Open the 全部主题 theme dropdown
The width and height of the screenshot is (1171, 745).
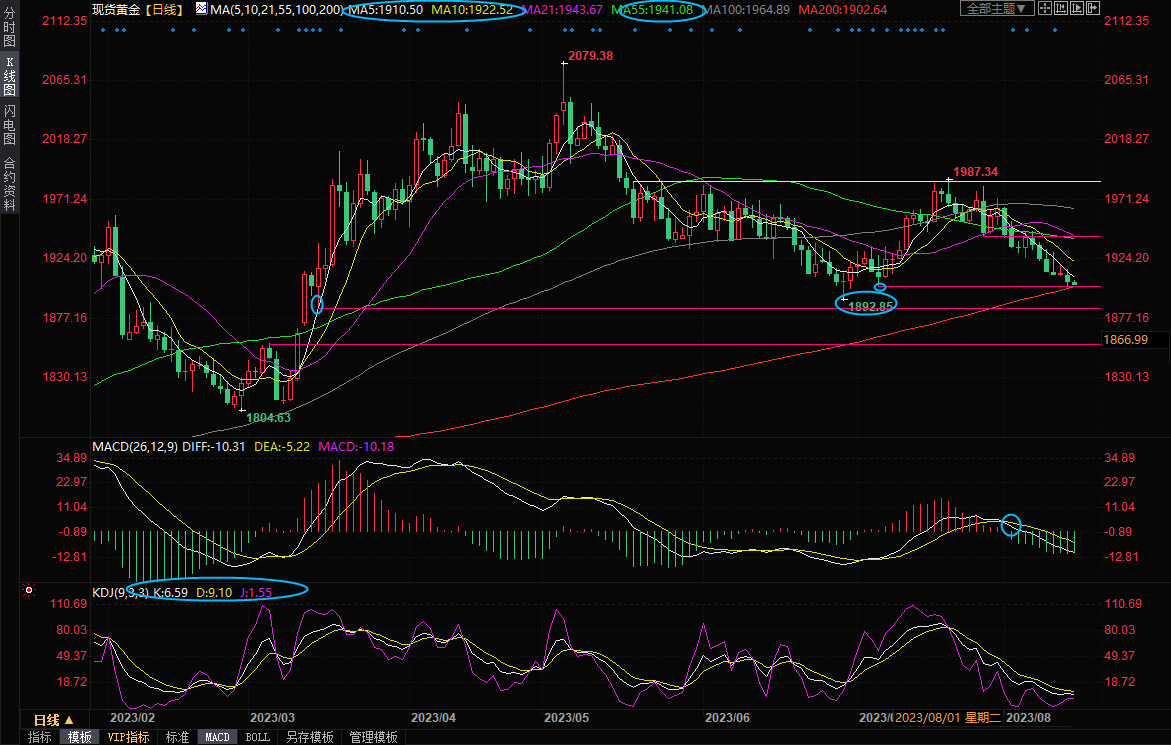click(997, 9)
